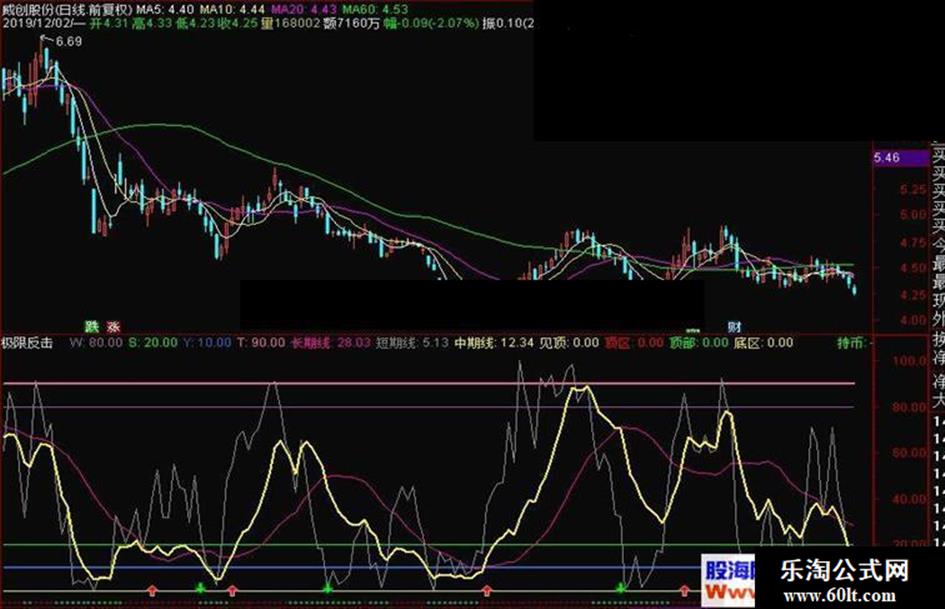Click the 高4.33 high price value

[152, 24]
